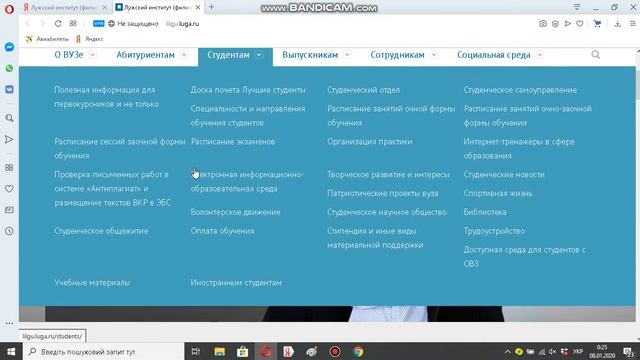
Task: Open WhatsApp in Opera sidebar
Action: pos(9,68)
